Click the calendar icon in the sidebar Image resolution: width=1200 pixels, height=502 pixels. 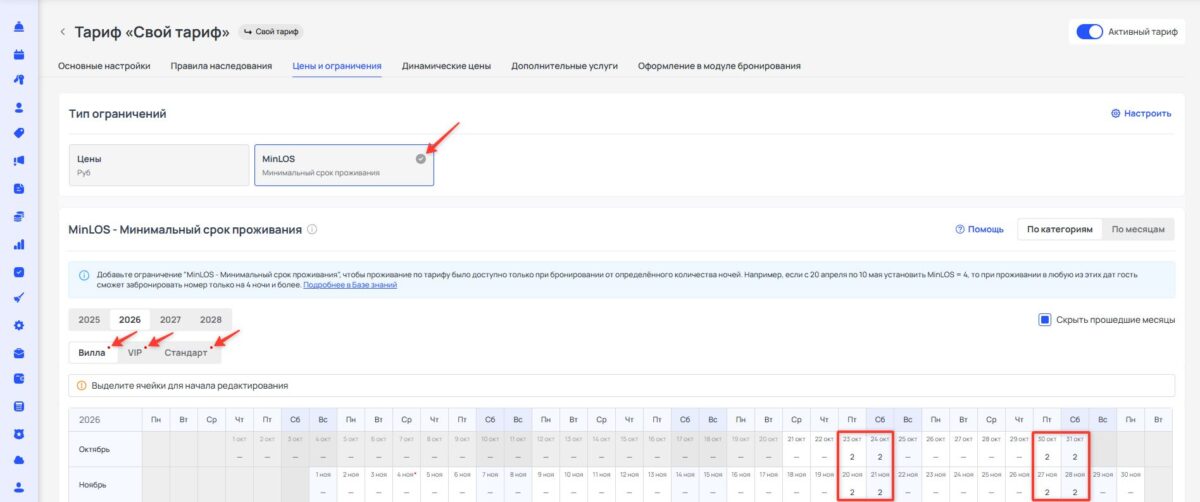[x=19, y=53]
